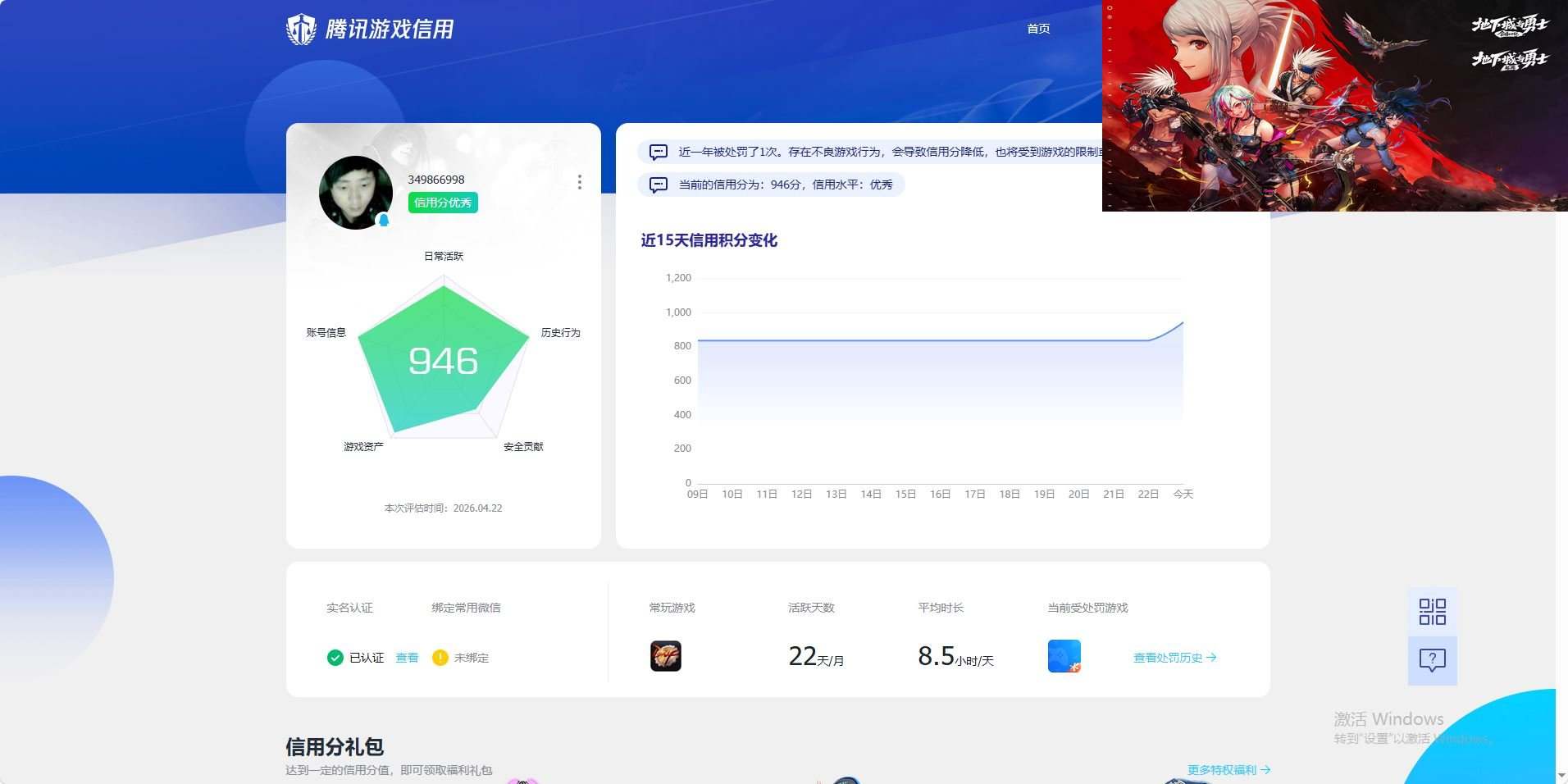This screenshot has height=784, width=1568.
Task: Click the Tencent Game Credit shield logo
Action: click(x=301, y=29)
